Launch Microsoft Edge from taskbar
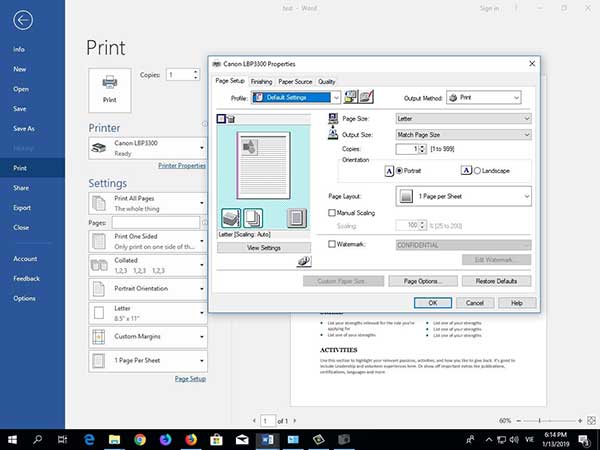Screen dimensions: 600x450 tap(89, 440)
